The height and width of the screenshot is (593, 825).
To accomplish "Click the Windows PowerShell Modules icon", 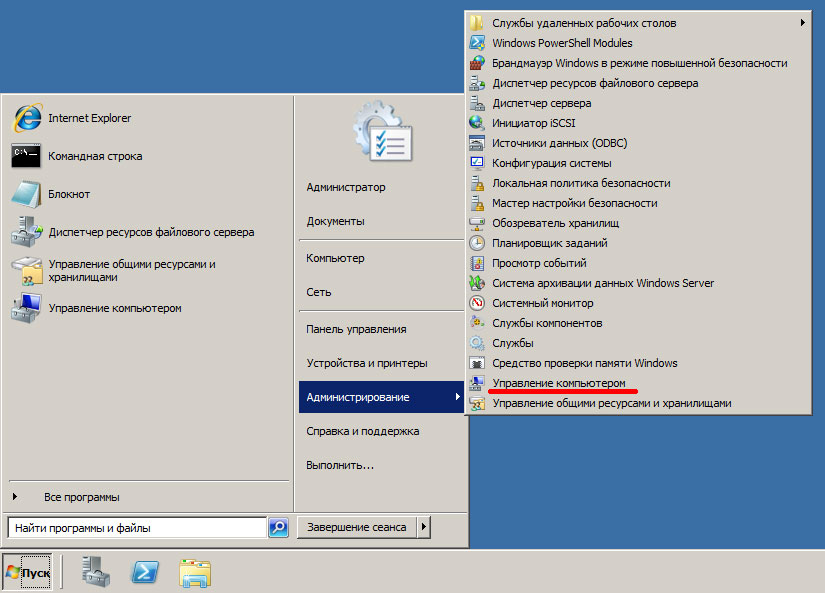I will click(477, 43).
